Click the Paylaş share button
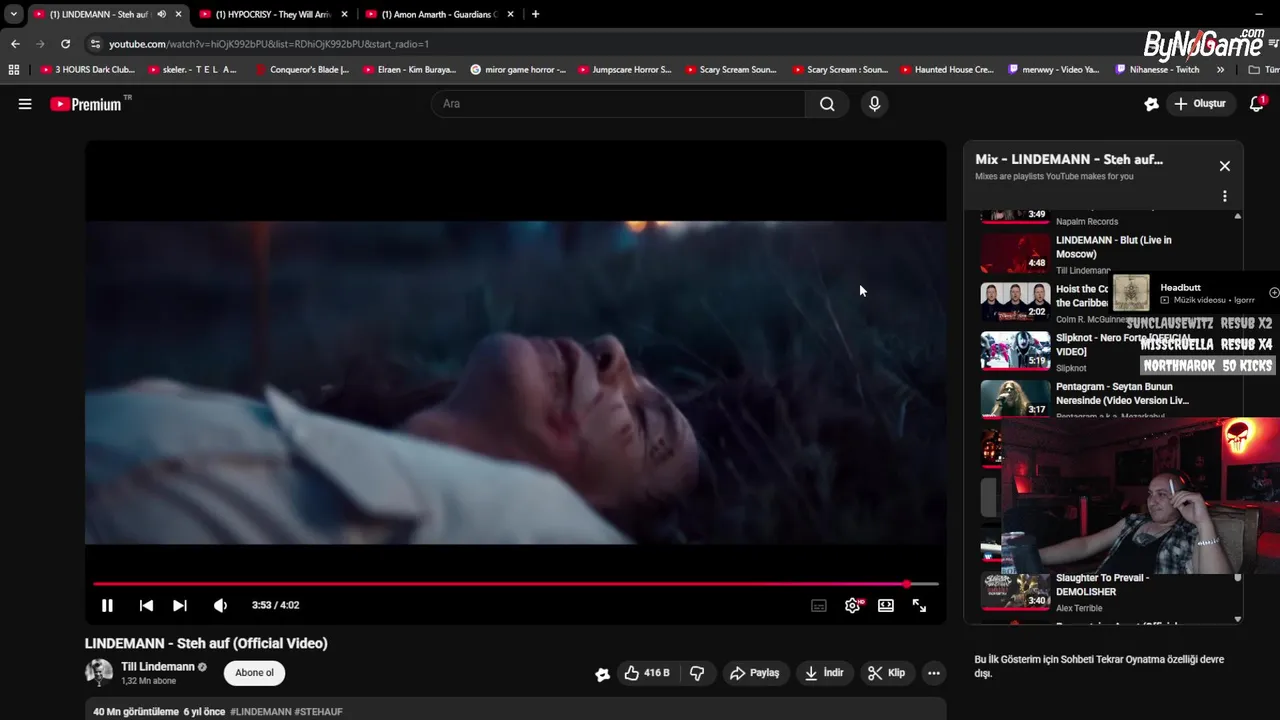 (754, 673)
